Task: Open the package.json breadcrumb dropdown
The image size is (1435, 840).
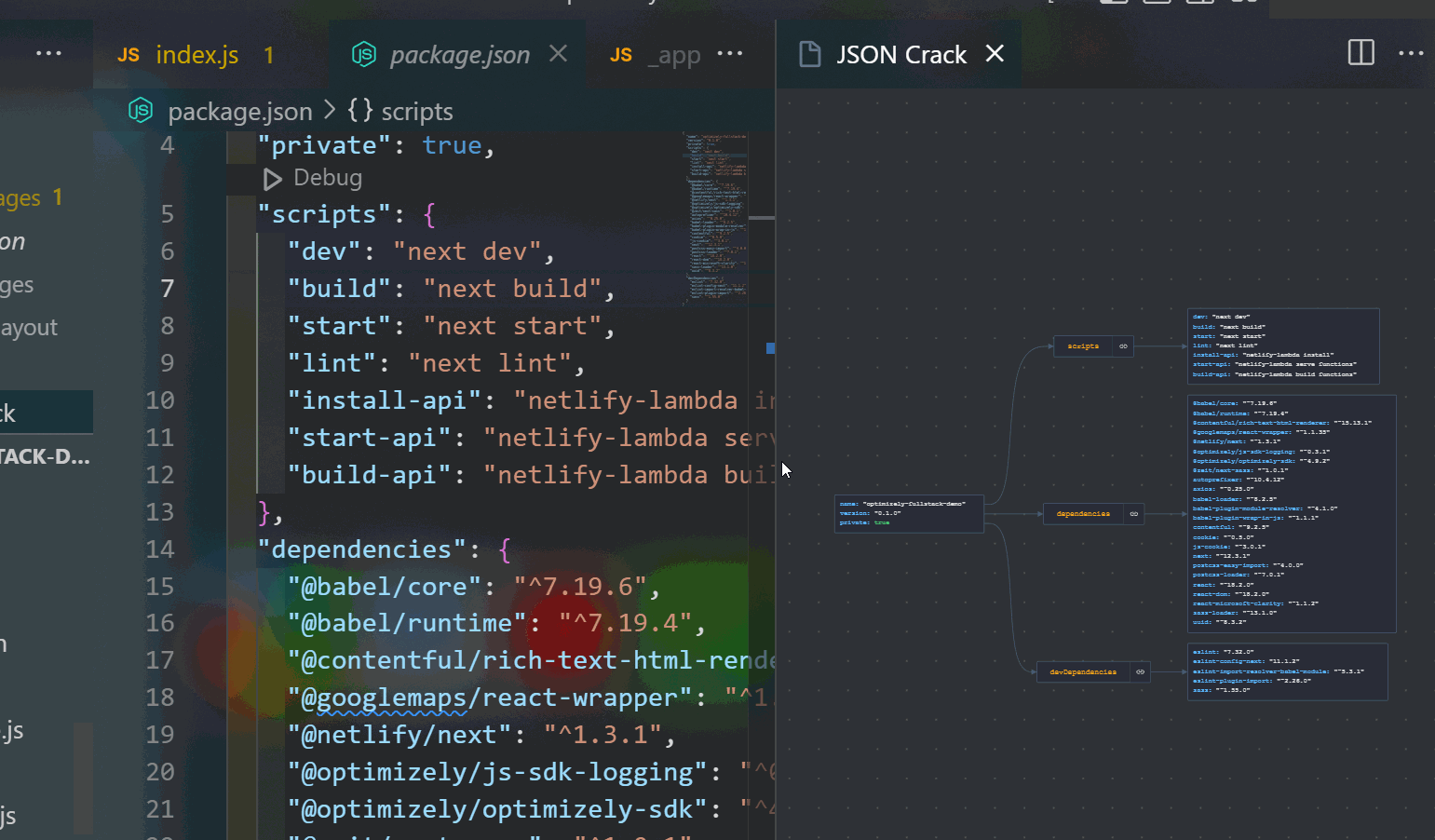Action: click(x=239, y=111)
